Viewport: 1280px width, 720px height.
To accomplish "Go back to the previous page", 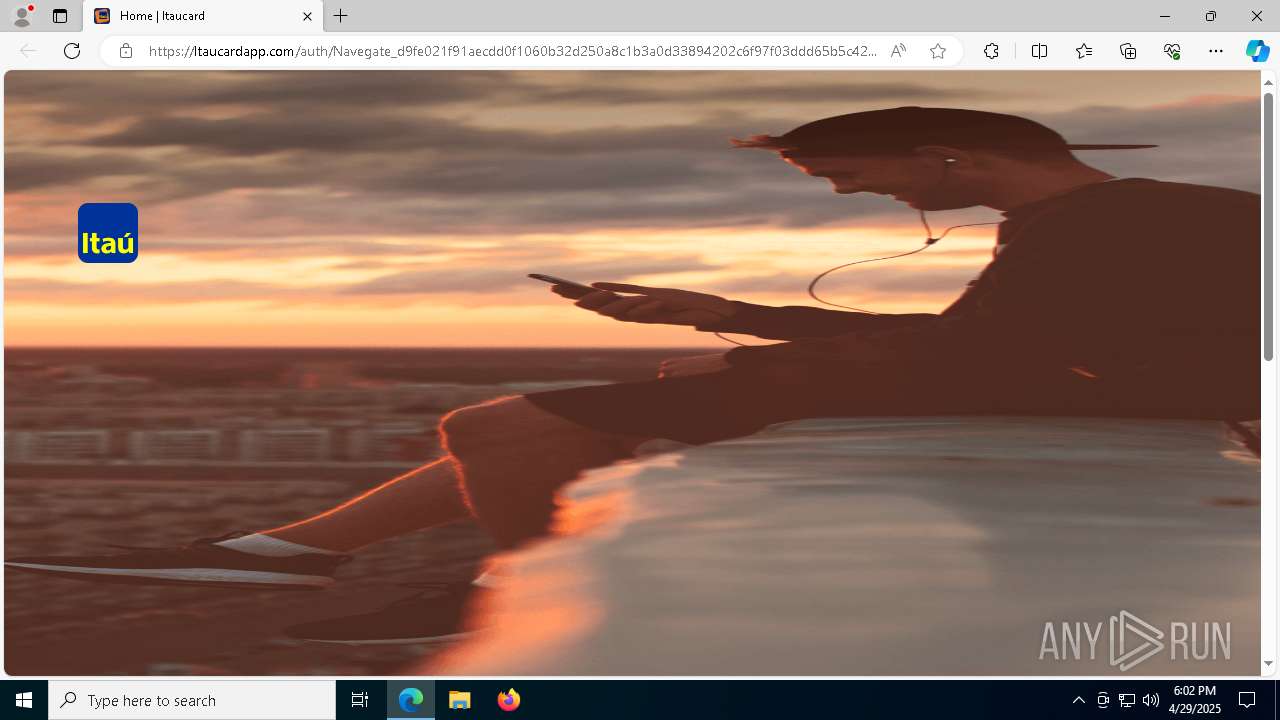I will 28,51.
